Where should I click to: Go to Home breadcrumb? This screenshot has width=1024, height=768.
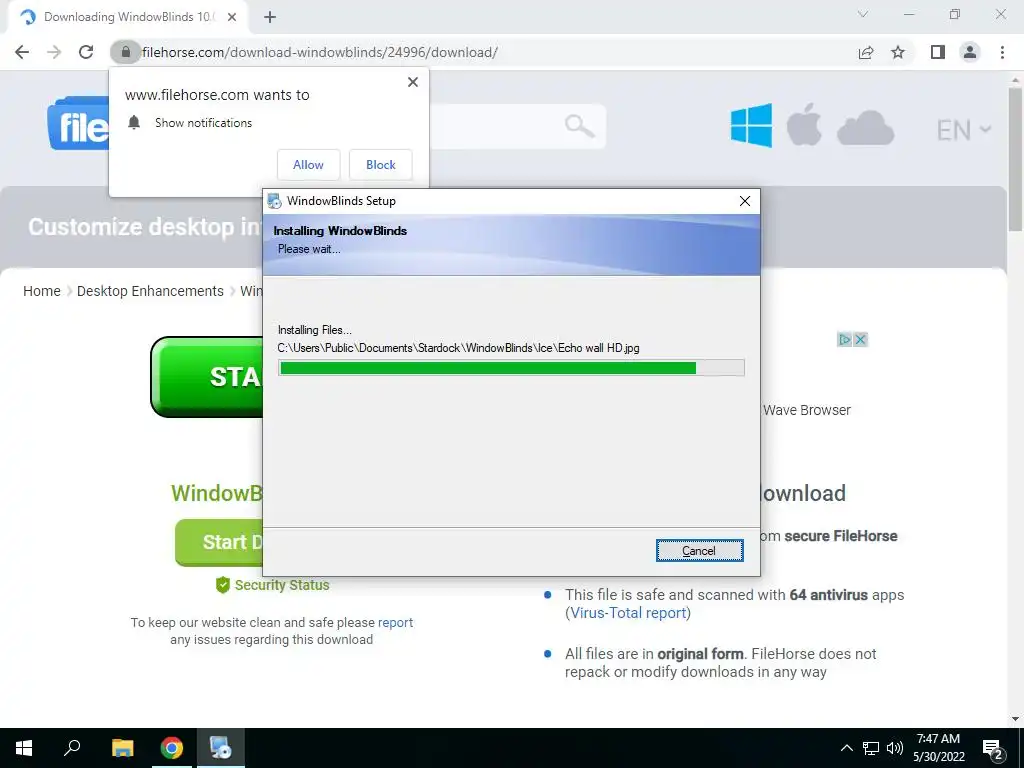42,291
